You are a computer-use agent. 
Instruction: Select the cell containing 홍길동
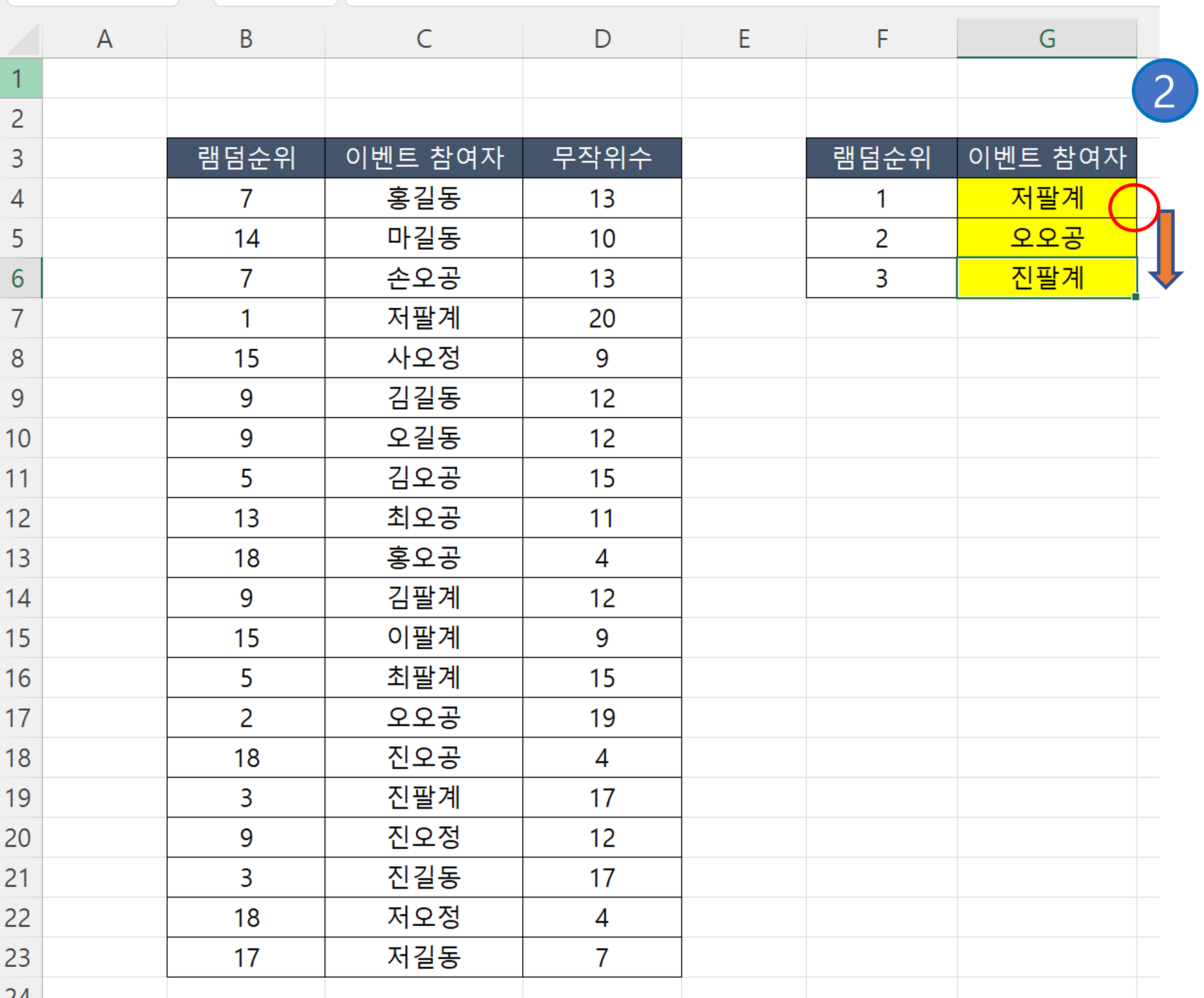[x=424, y=198]
